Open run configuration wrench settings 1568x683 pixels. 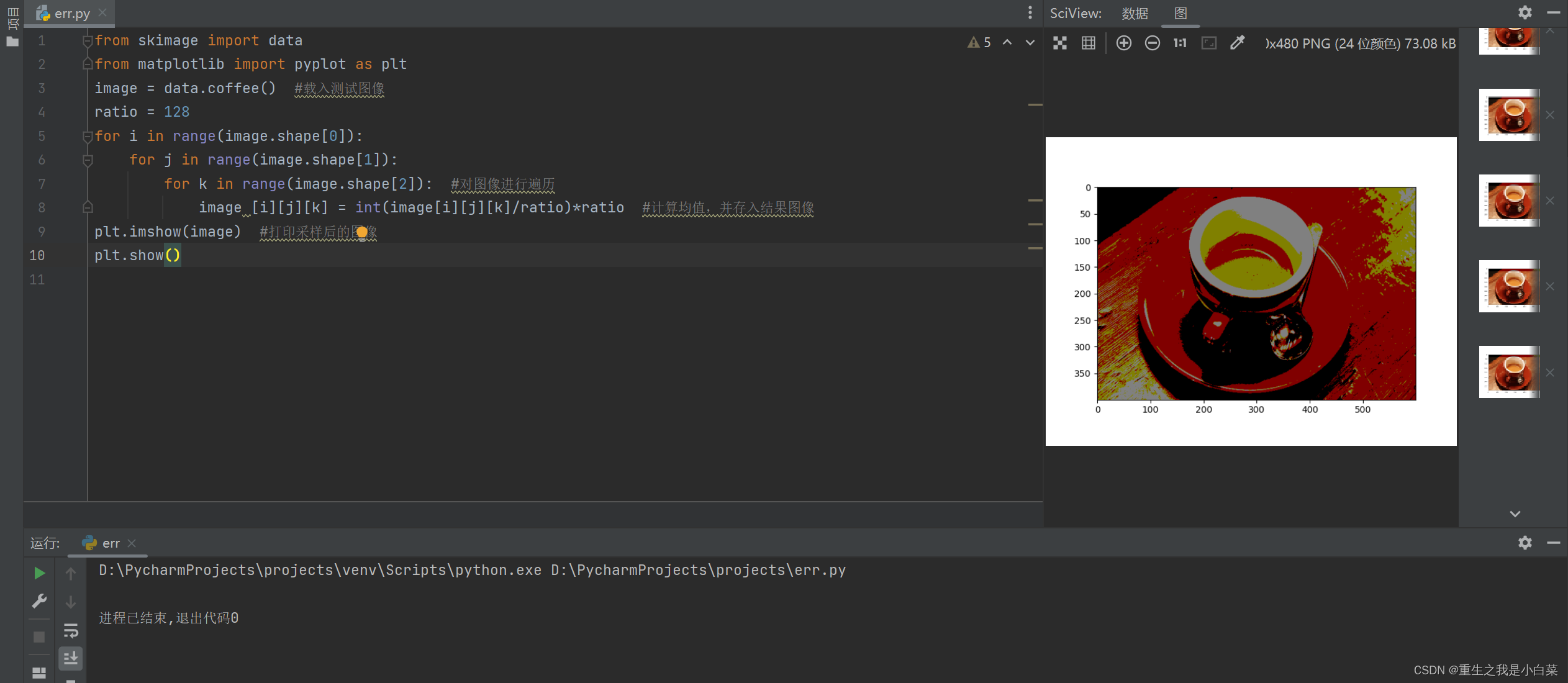(39, 601)
